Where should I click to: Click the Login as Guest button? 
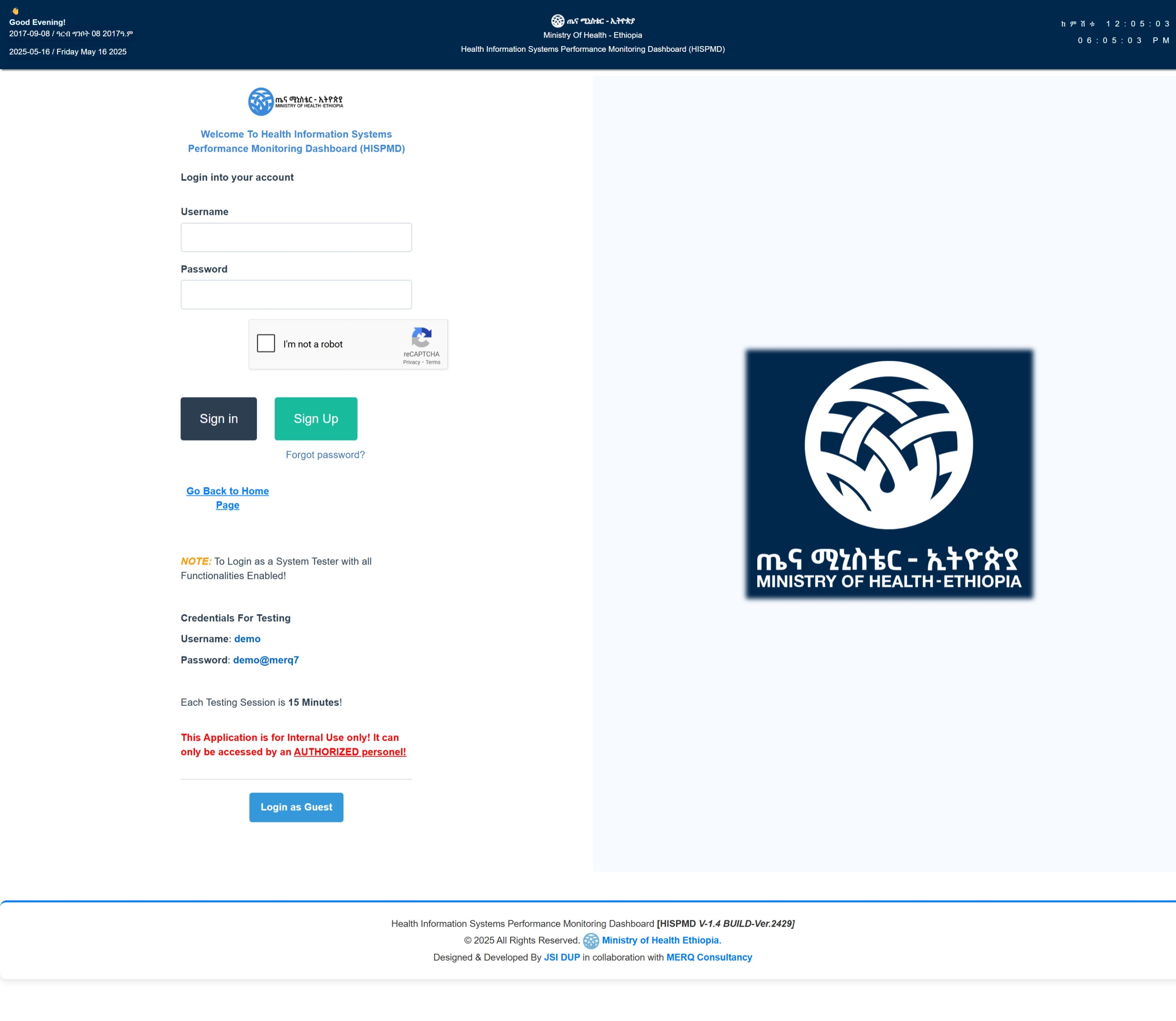tap(296, 807)
